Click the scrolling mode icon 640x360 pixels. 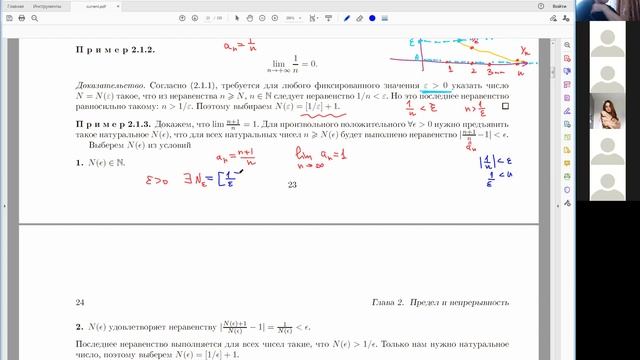329,18
